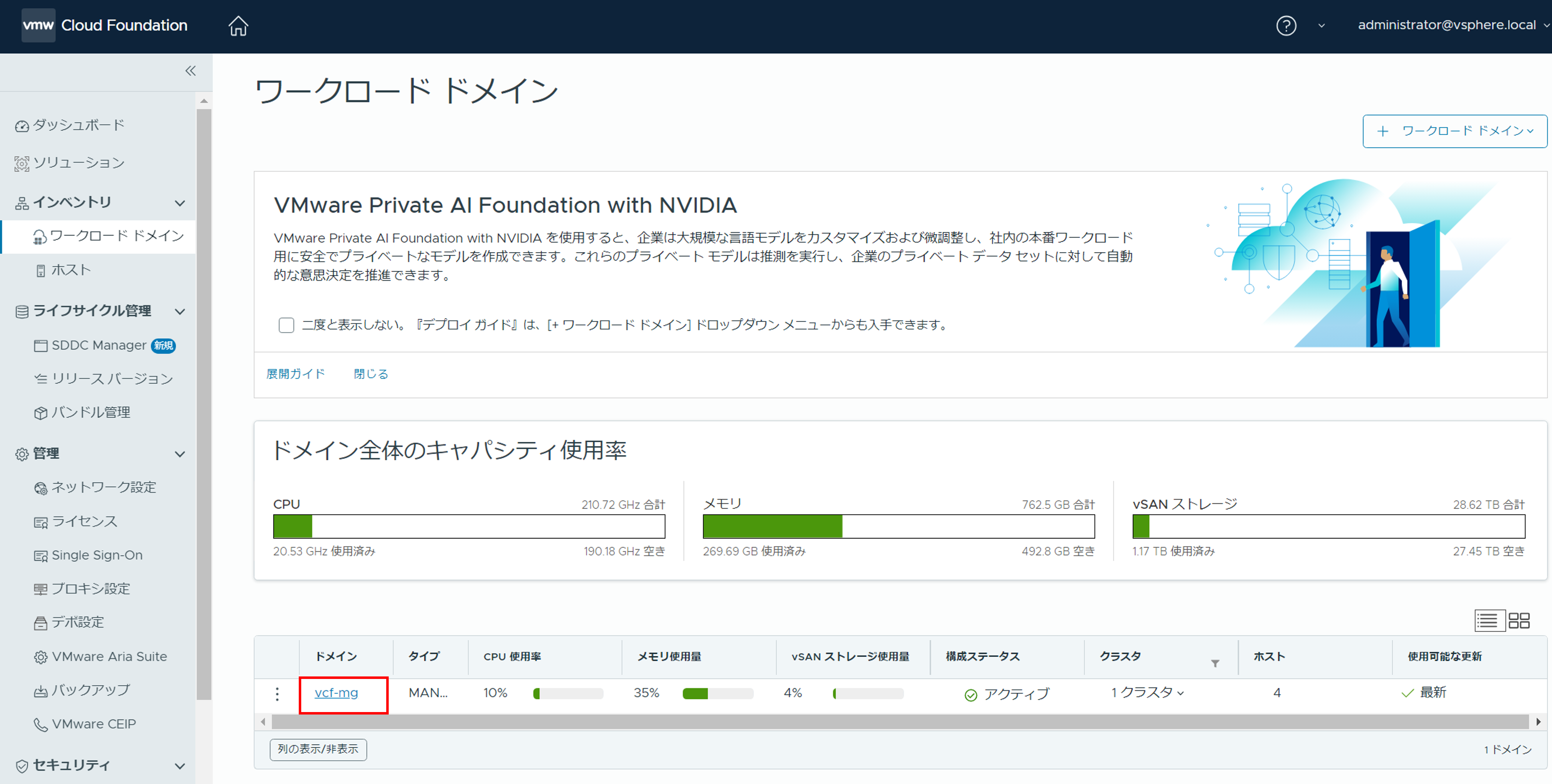
Task: Sort by メモリ使用量 column header
Action: [x=669, y=656]
